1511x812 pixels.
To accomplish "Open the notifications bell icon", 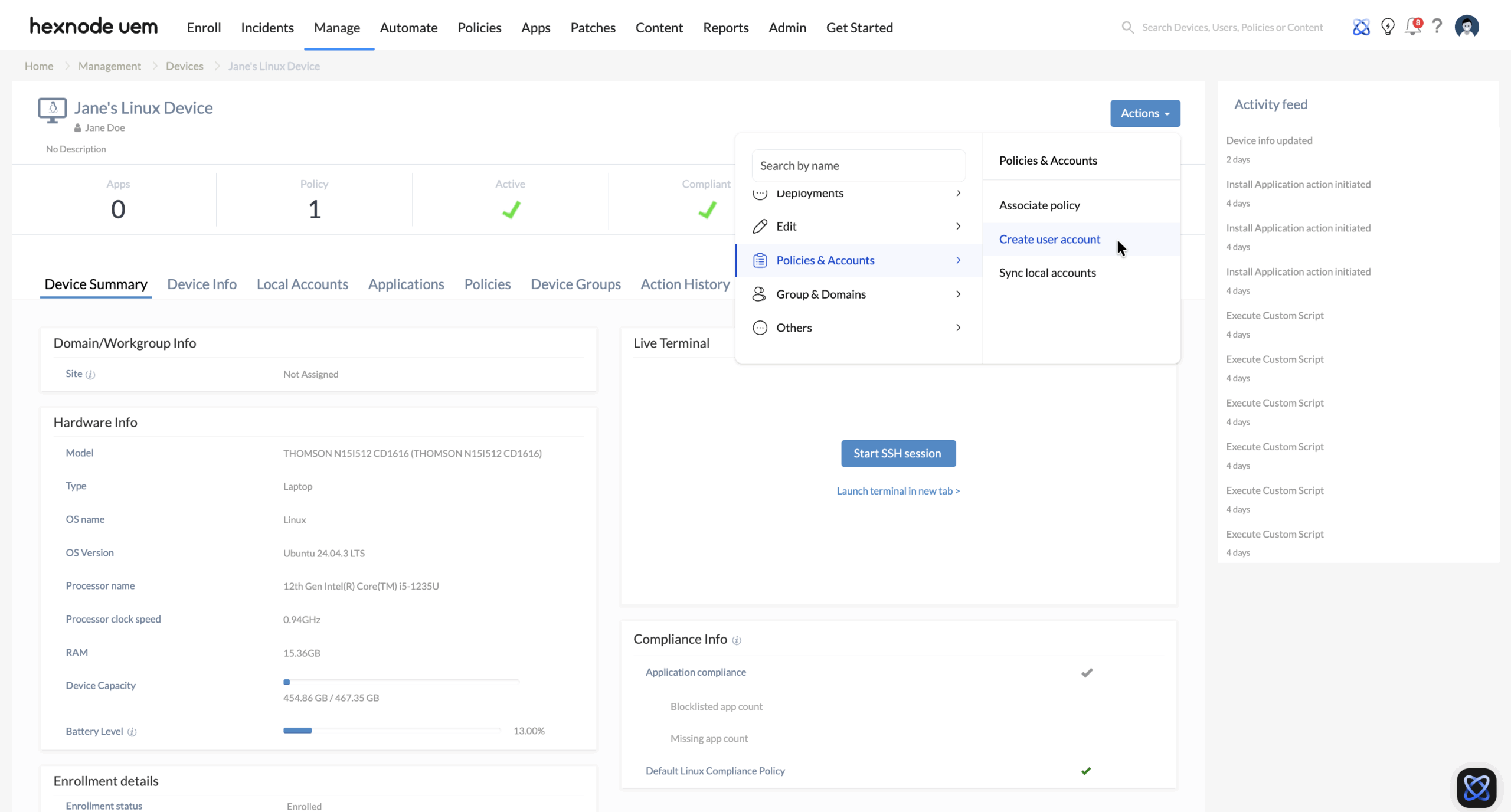I will [1412, 27].
